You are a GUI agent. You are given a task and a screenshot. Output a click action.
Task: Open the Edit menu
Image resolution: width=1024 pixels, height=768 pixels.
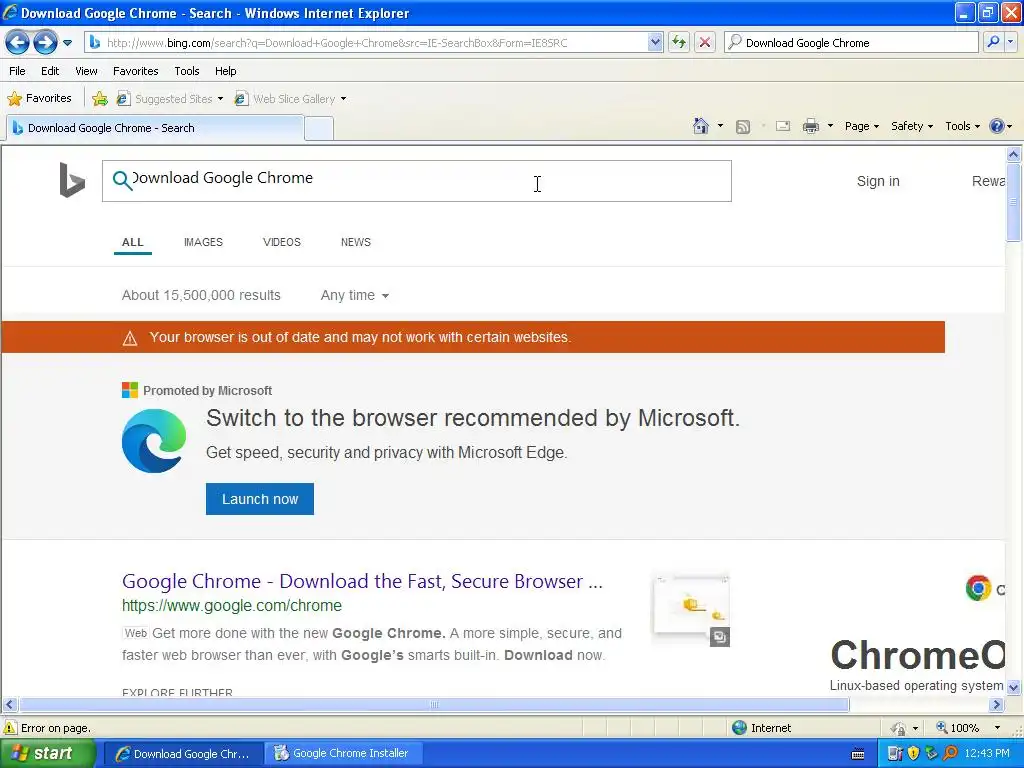pyautogui.click(x=50, y=71)
